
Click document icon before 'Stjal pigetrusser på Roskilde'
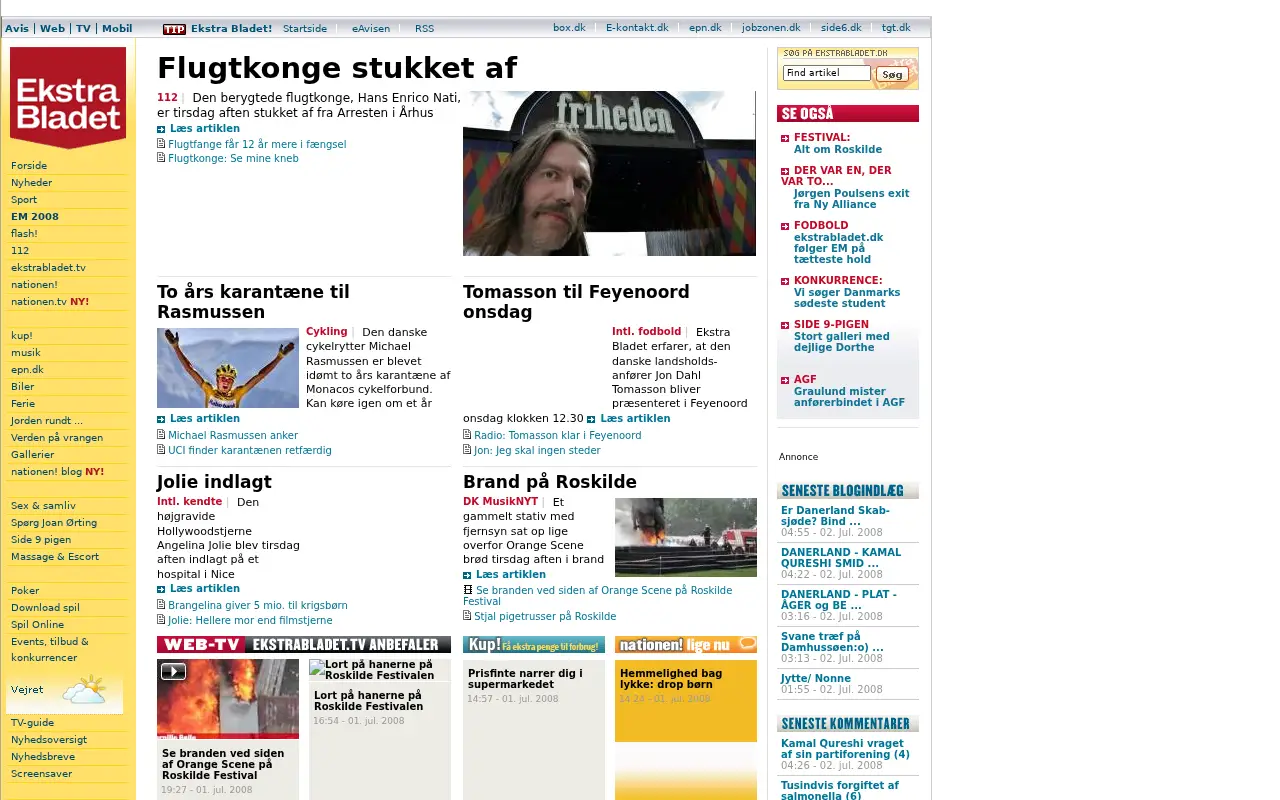coord(467,616)
